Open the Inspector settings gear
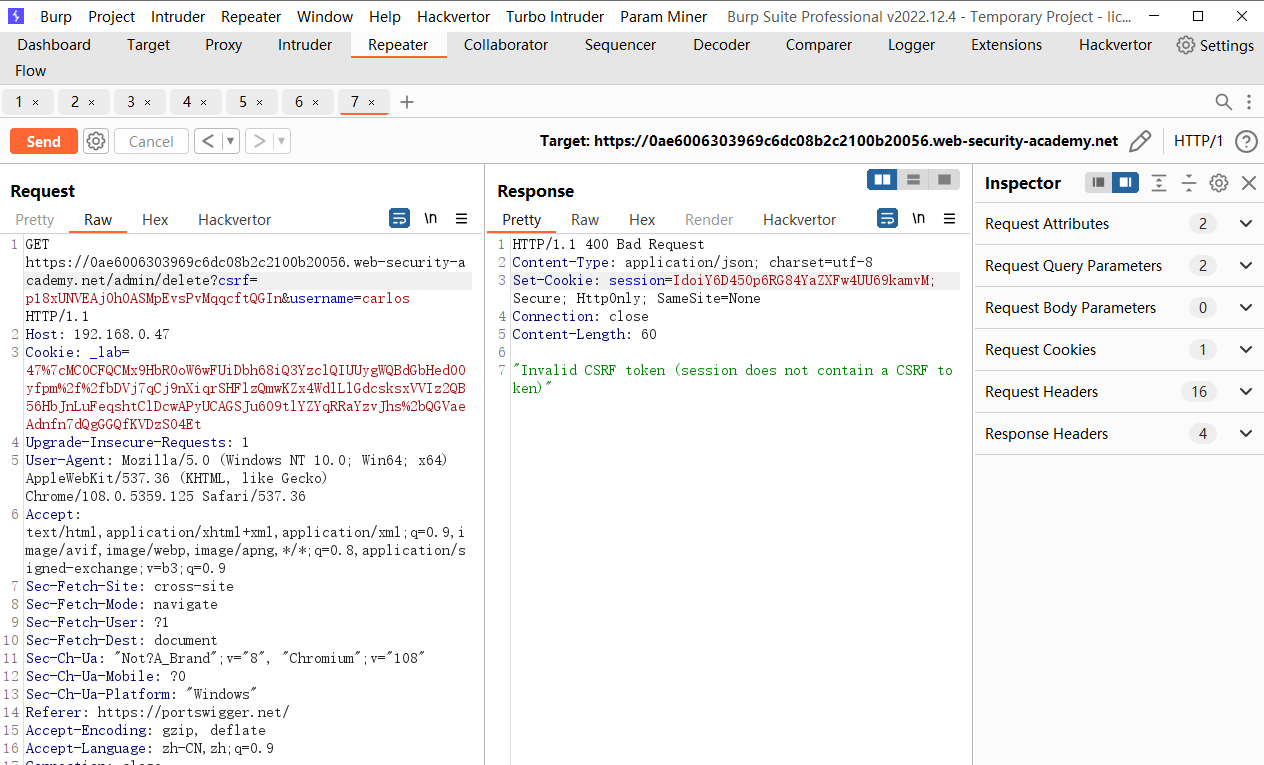Screen dimensions: 1264x765 [1218, 183]
